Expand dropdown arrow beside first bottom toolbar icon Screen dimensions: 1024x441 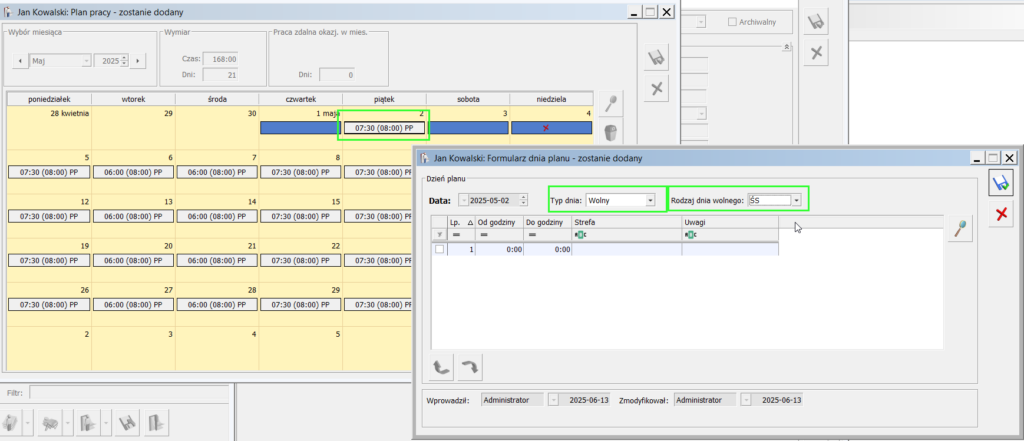(27, 423)
